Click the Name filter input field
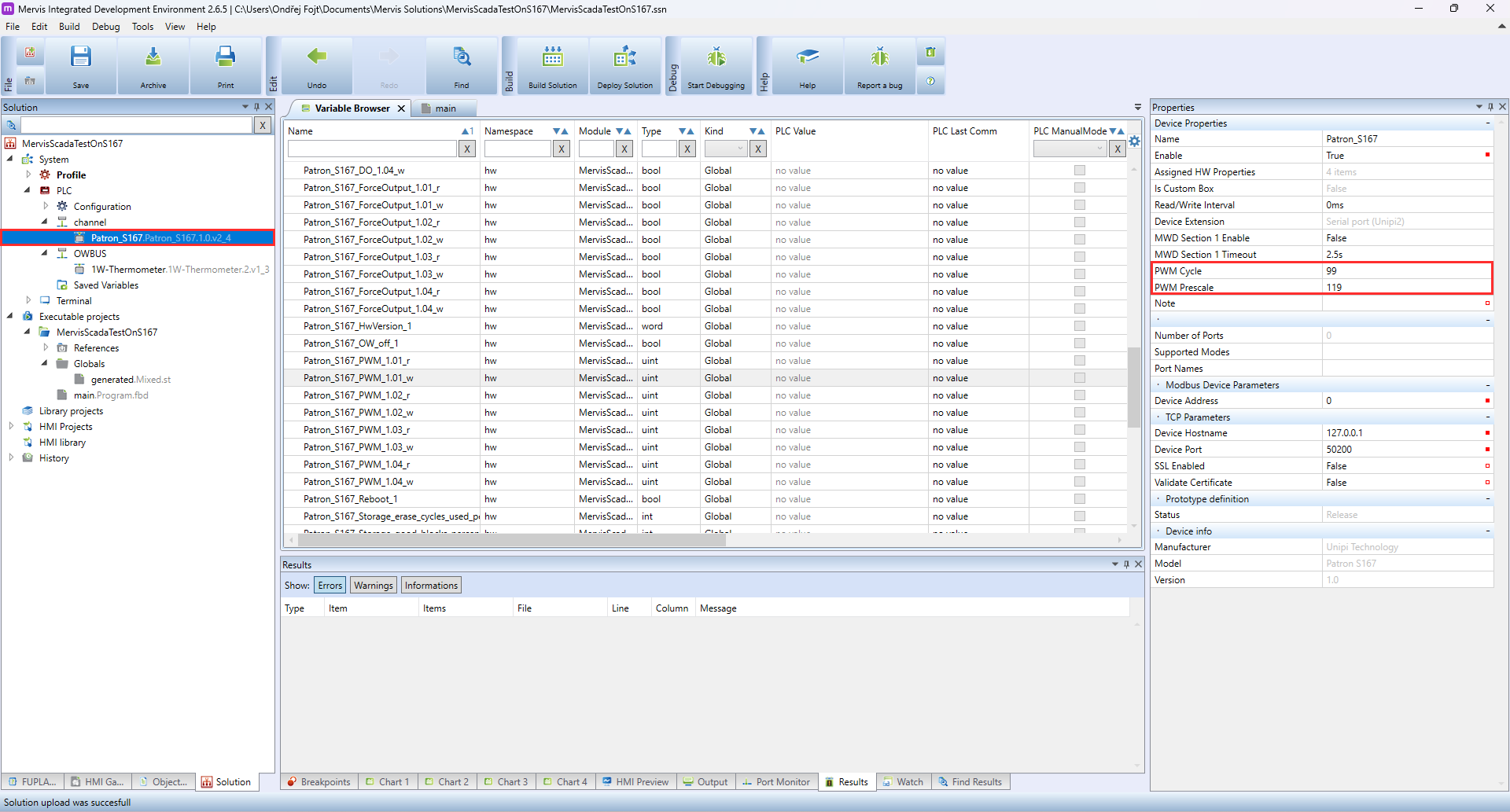Screen dimensions: 1510x812 click(x=371, y=149)
